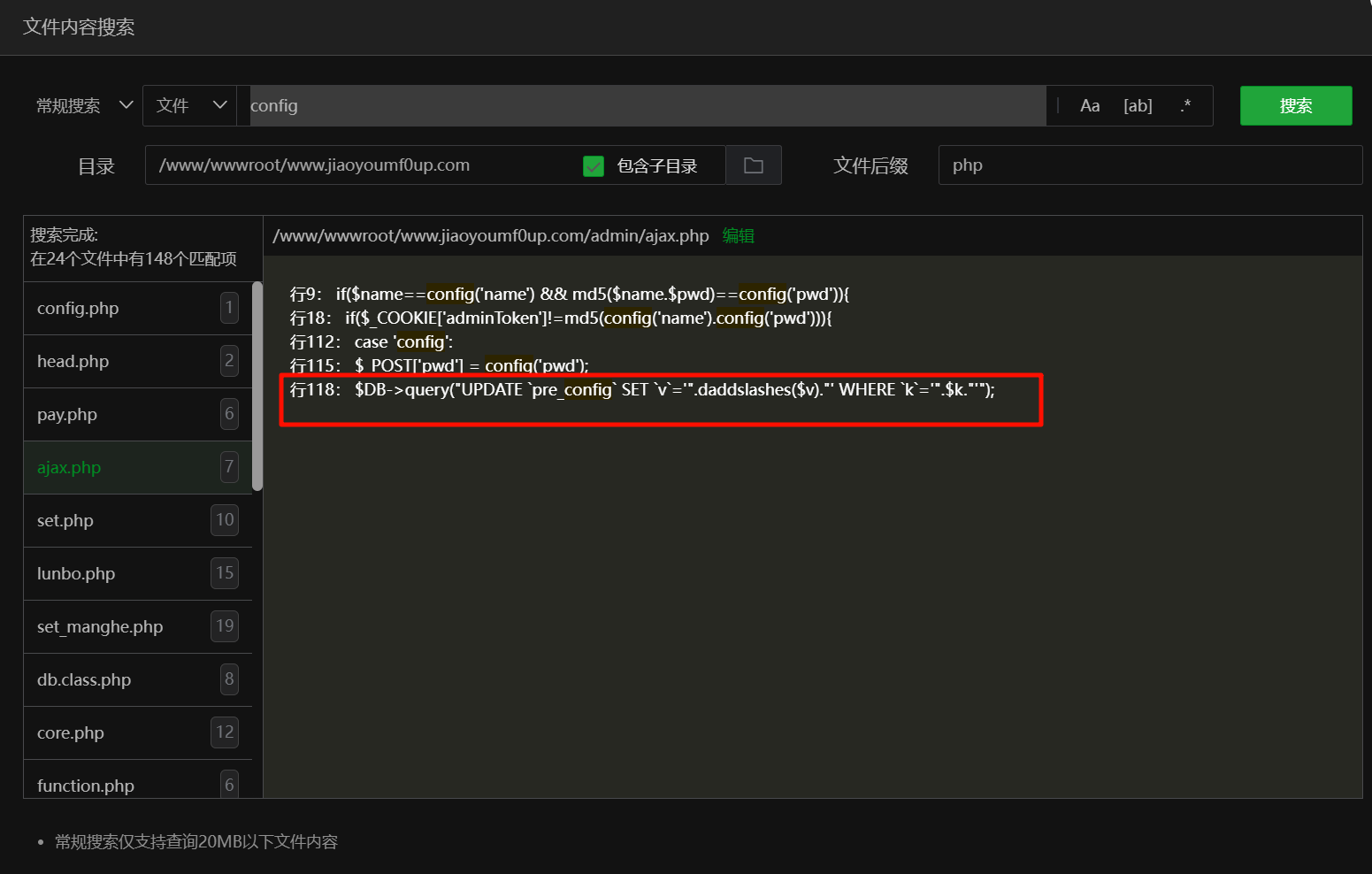The image size is (1372, 874).
Task: Click the 文件后缀 php input field
Action: 1148,165
